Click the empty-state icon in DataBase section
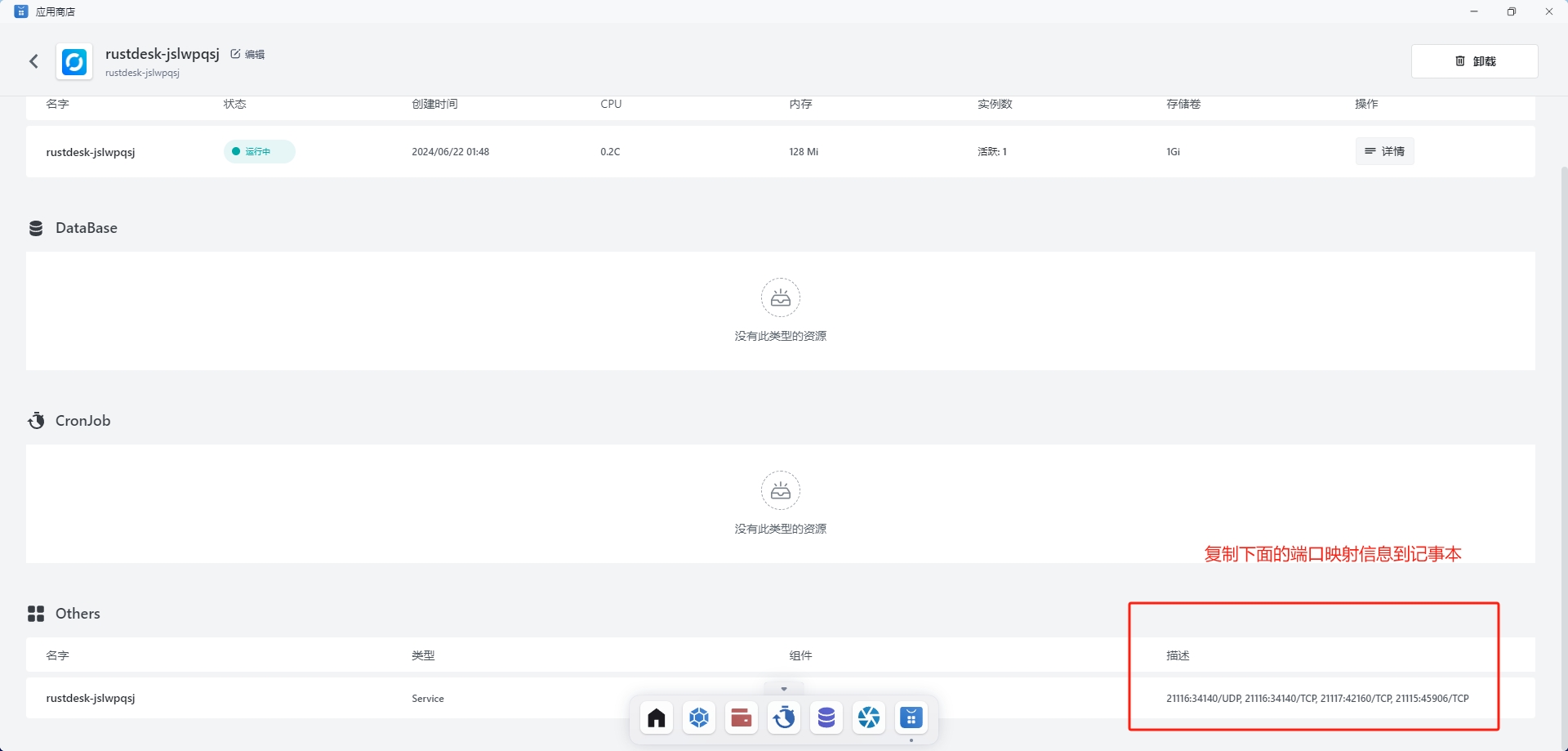The width and height of the screenshot is (1568, 751). click(x=781, y=297)
